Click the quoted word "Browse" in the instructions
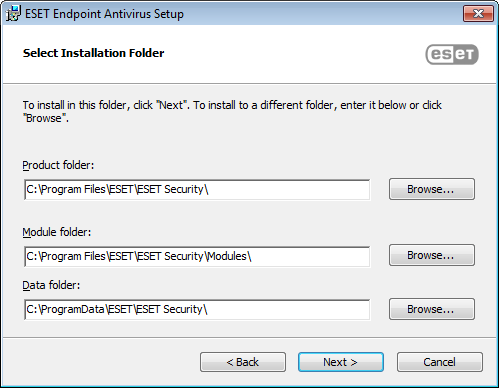The image size is (499, 388). [44, 118]
